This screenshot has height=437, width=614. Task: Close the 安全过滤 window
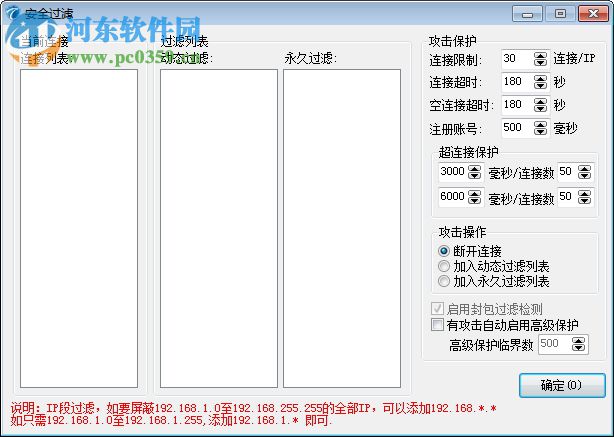pyautogui.click(x=593, y=14)
